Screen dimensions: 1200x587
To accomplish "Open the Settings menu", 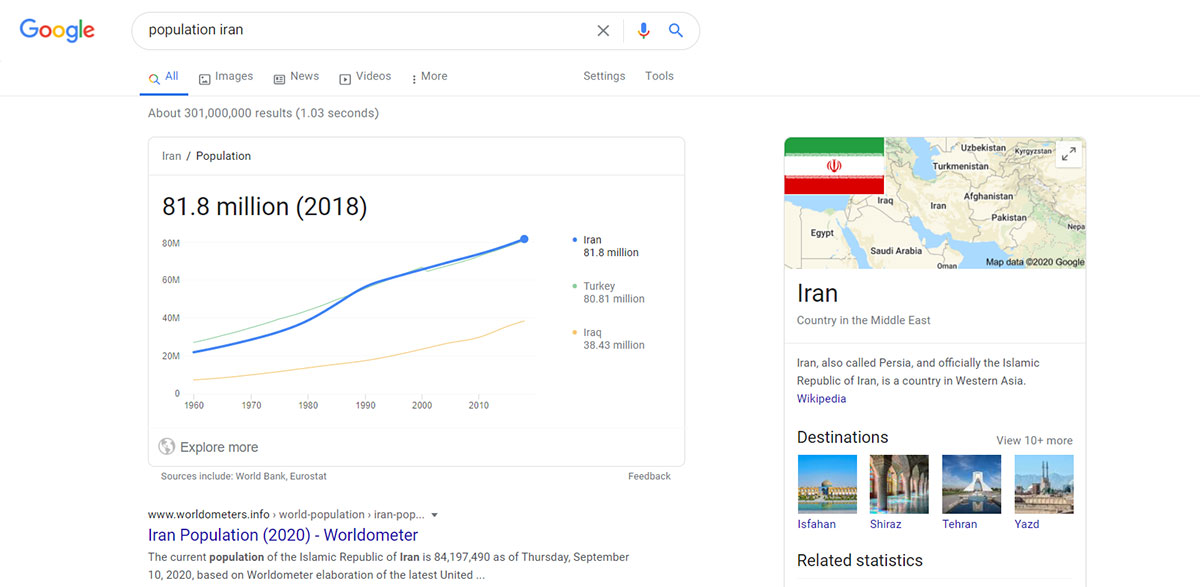I will pyautogui.click(x=604, y=76).
